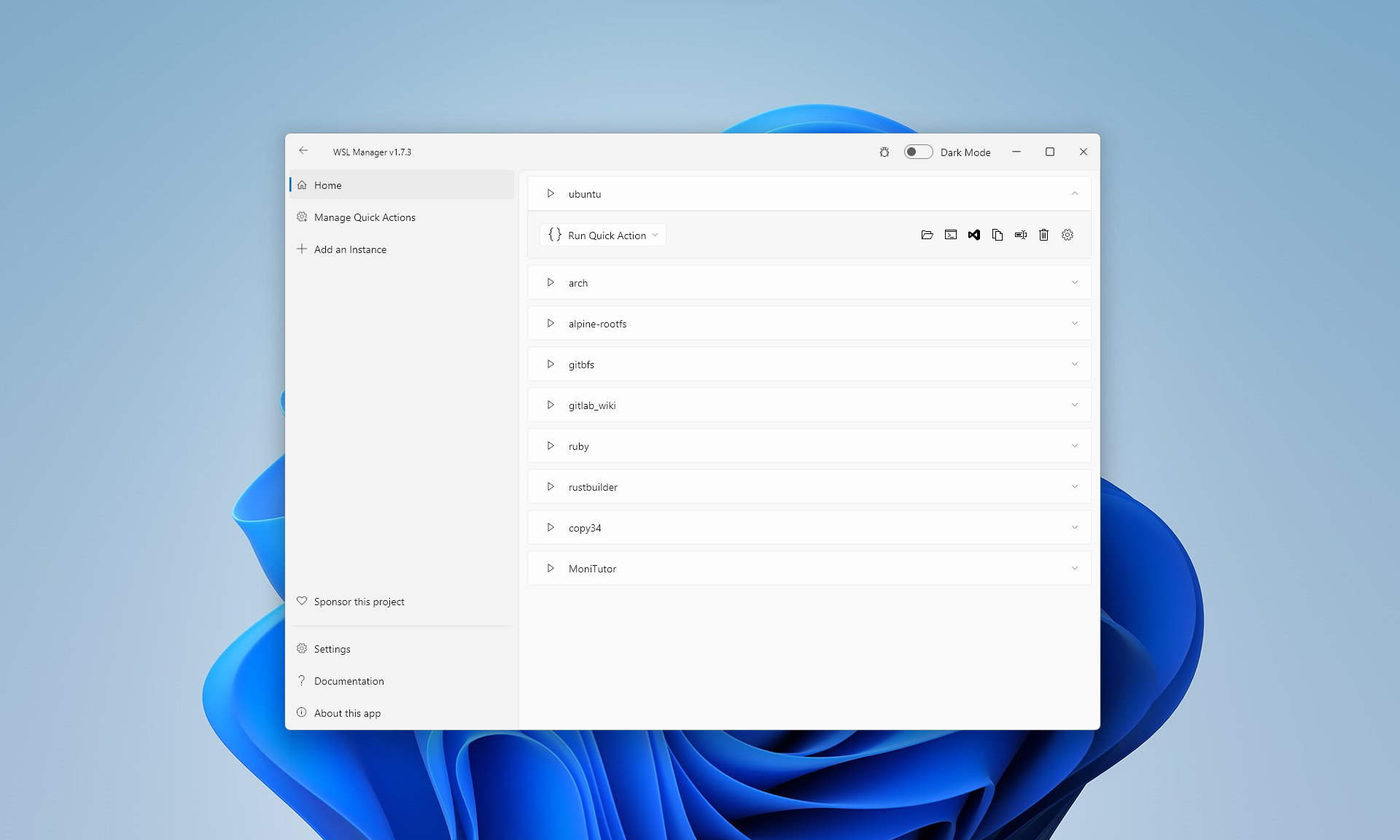Click the open folder icon for ubuntu

[x=927, y=234]
